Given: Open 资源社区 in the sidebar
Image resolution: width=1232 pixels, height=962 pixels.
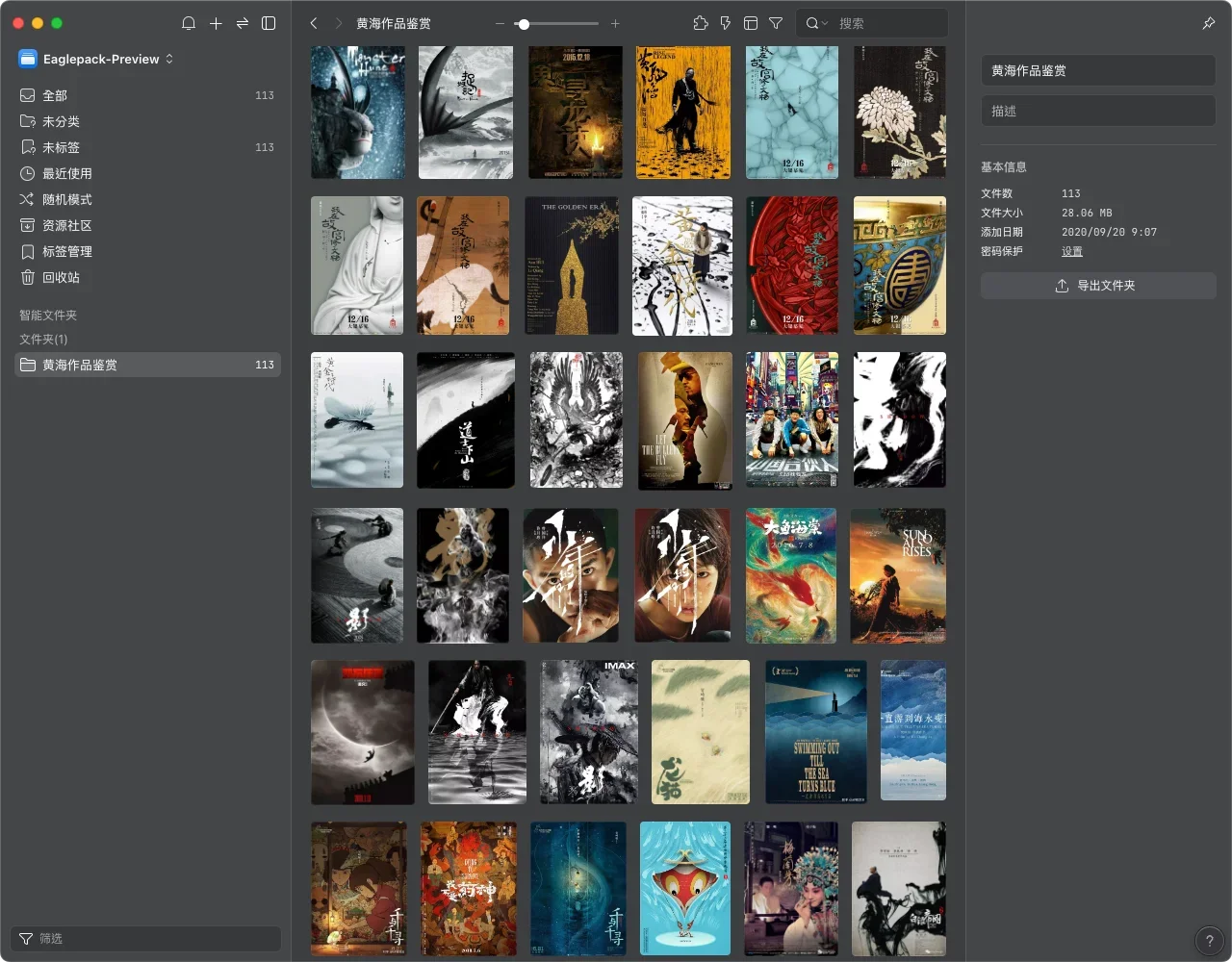Looking at the screenshot, I should (148, 225).
